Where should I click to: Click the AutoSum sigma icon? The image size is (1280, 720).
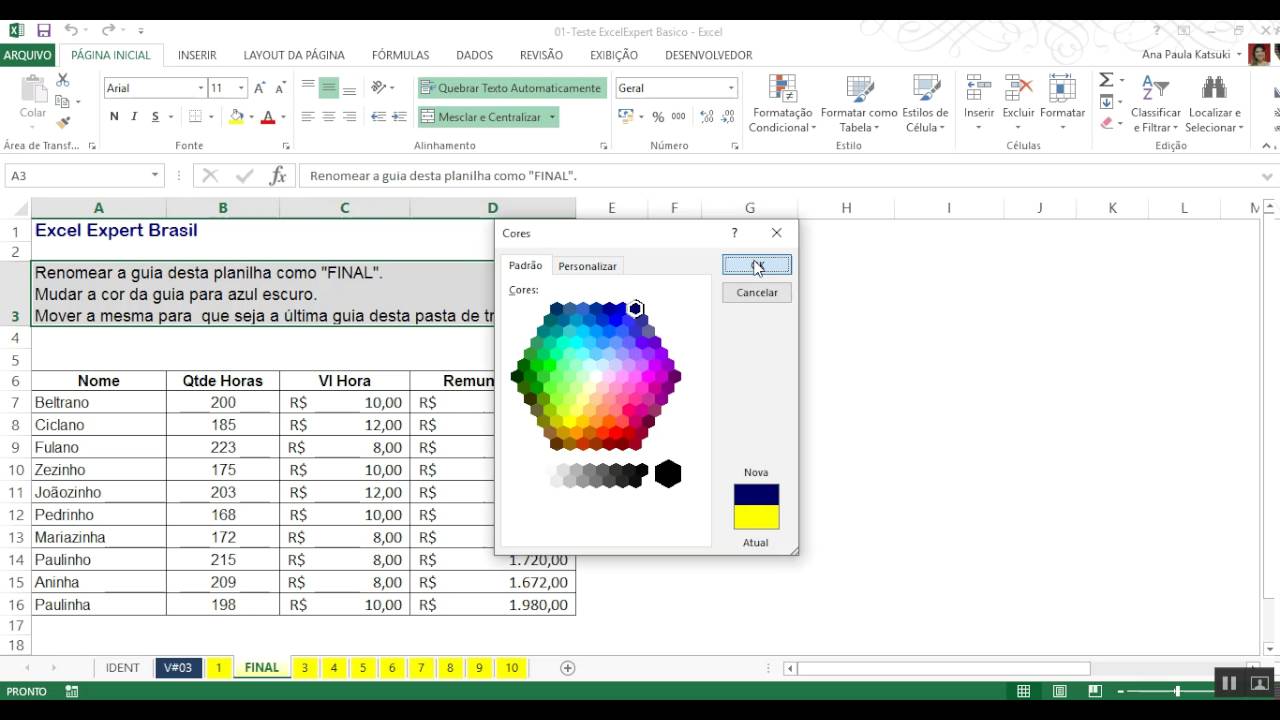1106,80
